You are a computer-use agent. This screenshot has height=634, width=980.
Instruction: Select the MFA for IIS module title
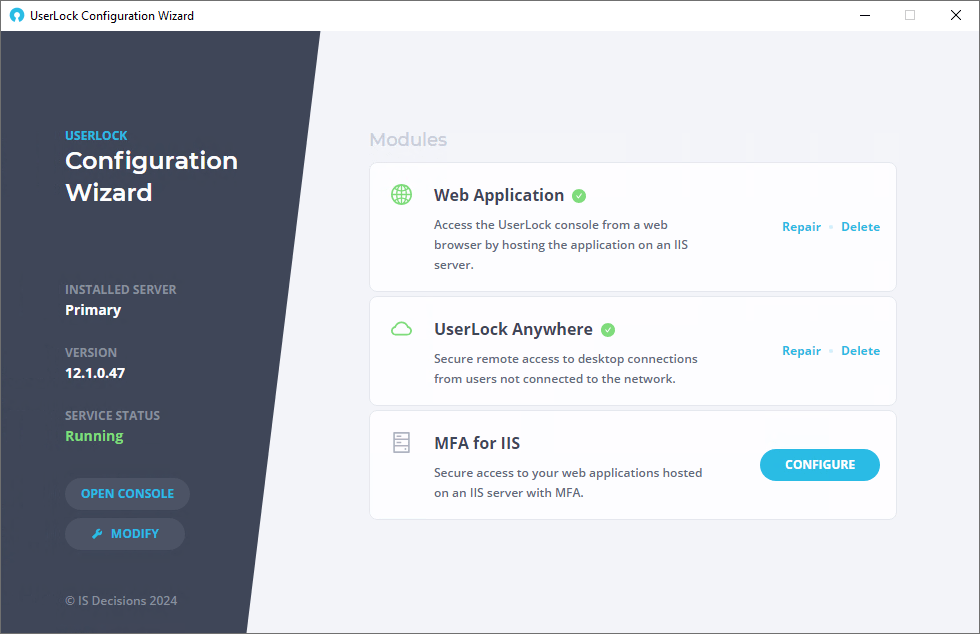(477, 443)
